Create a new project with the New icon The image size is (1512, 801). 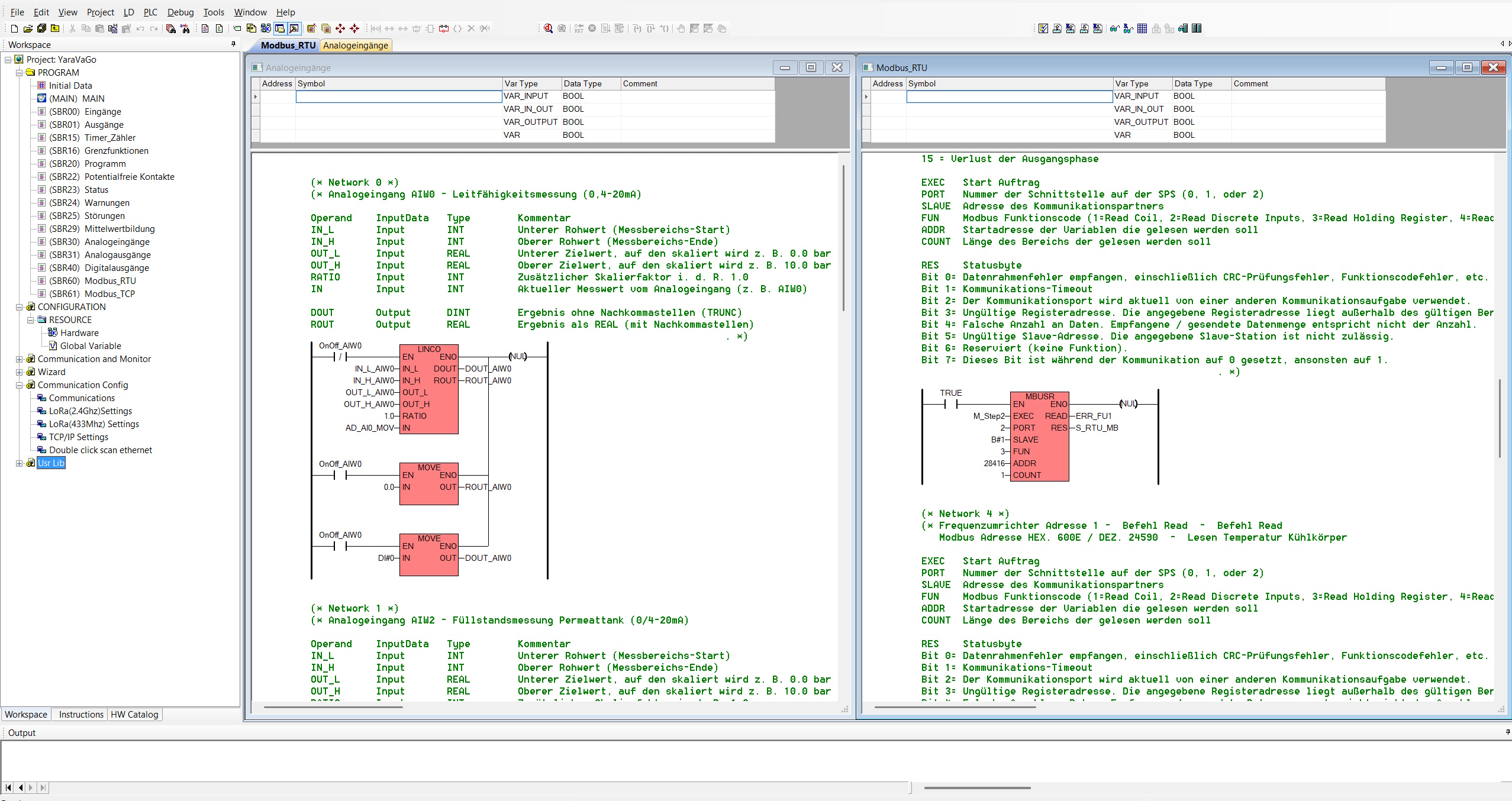pyautogui.click(x=14, y=28)
